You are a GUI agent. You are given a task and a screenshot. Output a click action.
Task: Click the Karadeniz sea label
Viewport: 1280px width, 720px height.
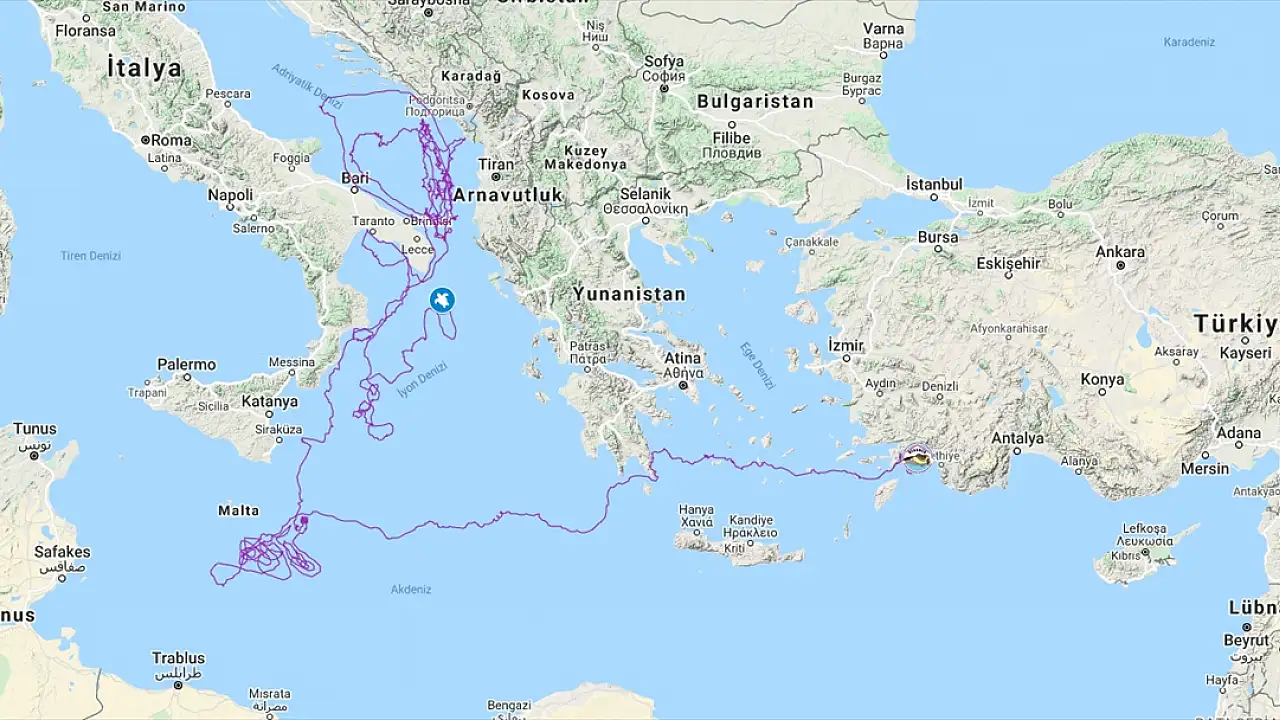tap(1189, 42)
